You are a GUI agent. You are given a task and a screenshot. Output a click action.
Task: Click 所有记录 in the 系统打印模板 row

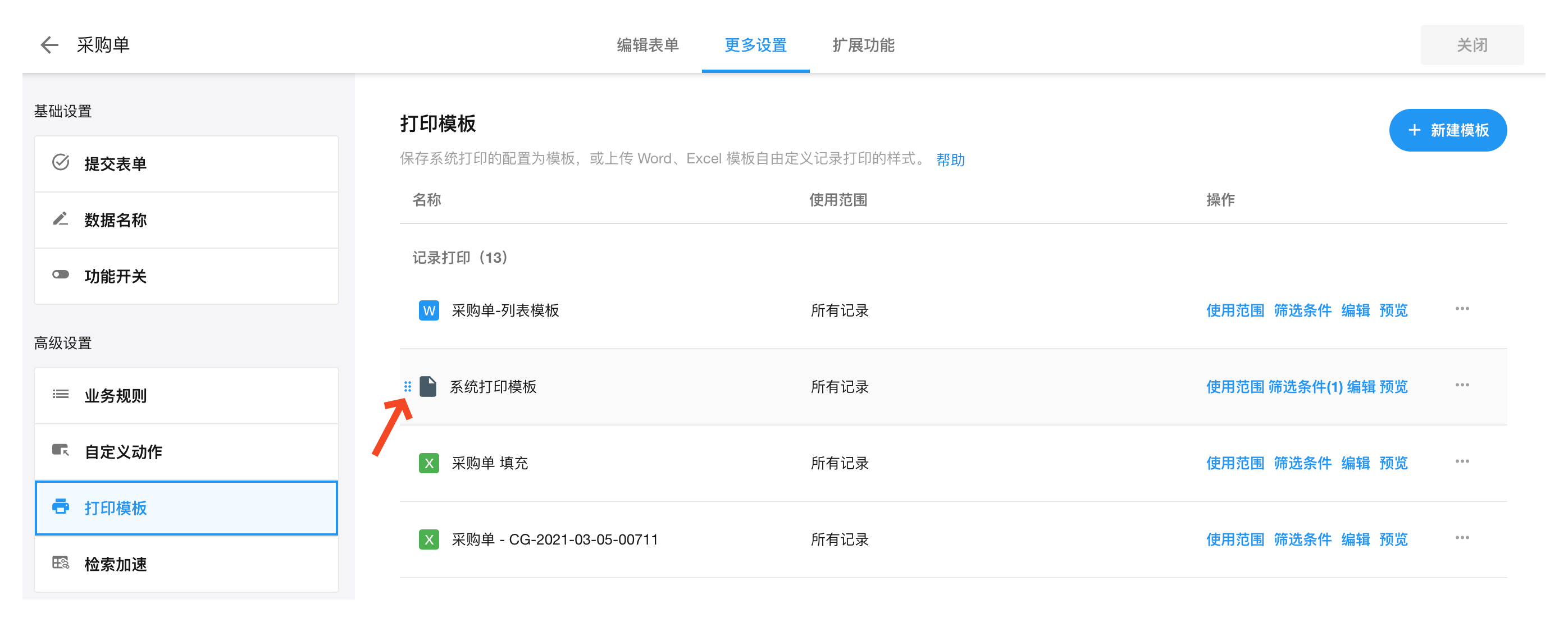point(840,386)
